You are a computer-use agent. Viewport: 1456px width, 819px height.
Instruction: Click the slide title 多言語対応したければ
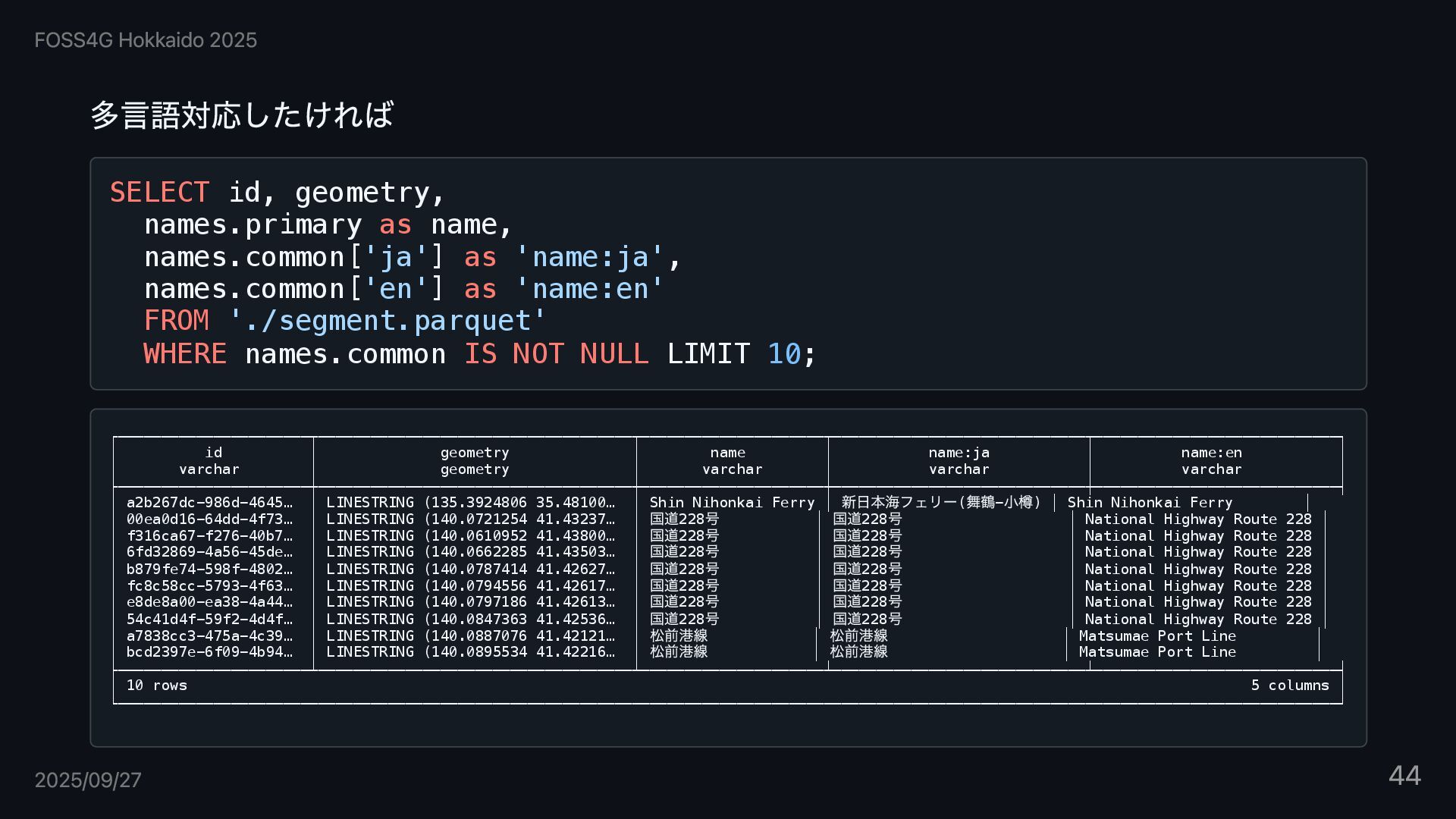click(x=242, y=115)
